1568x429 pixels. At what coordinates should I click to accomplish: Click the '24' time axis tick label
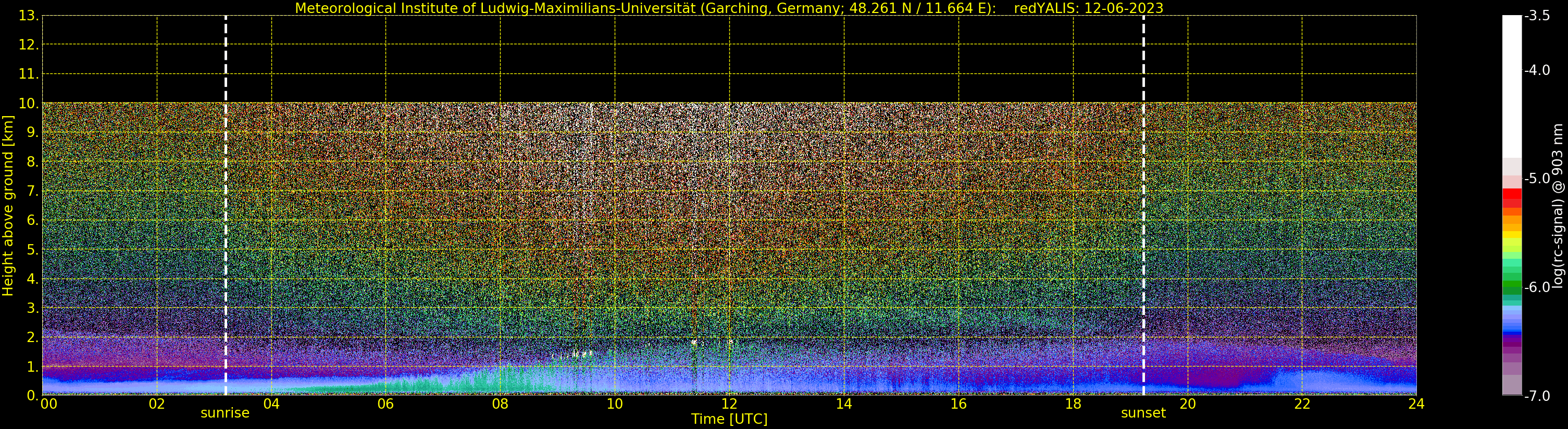coord(1416,404)
